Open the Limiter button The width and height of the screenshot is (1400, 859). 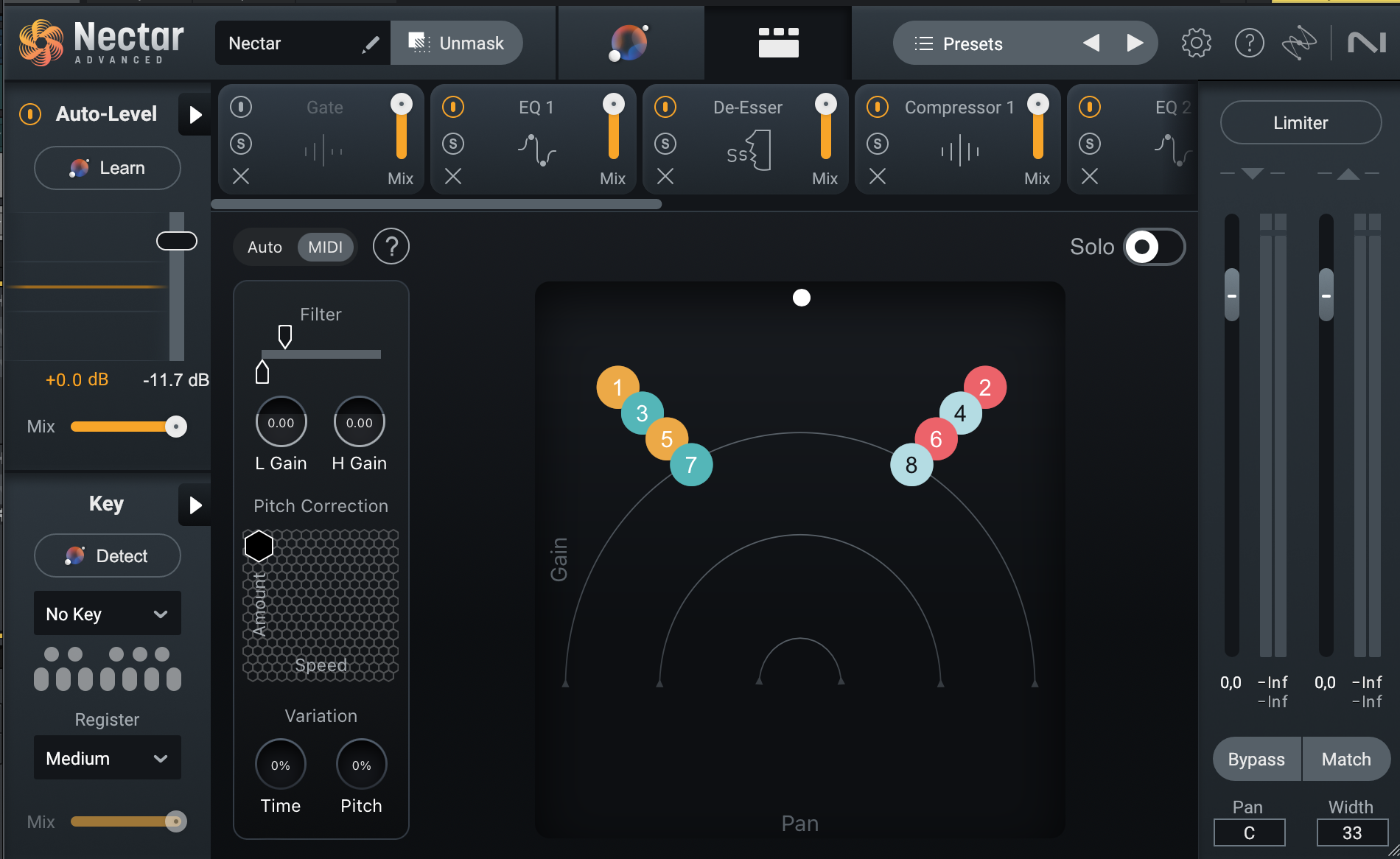[1301, 123]
